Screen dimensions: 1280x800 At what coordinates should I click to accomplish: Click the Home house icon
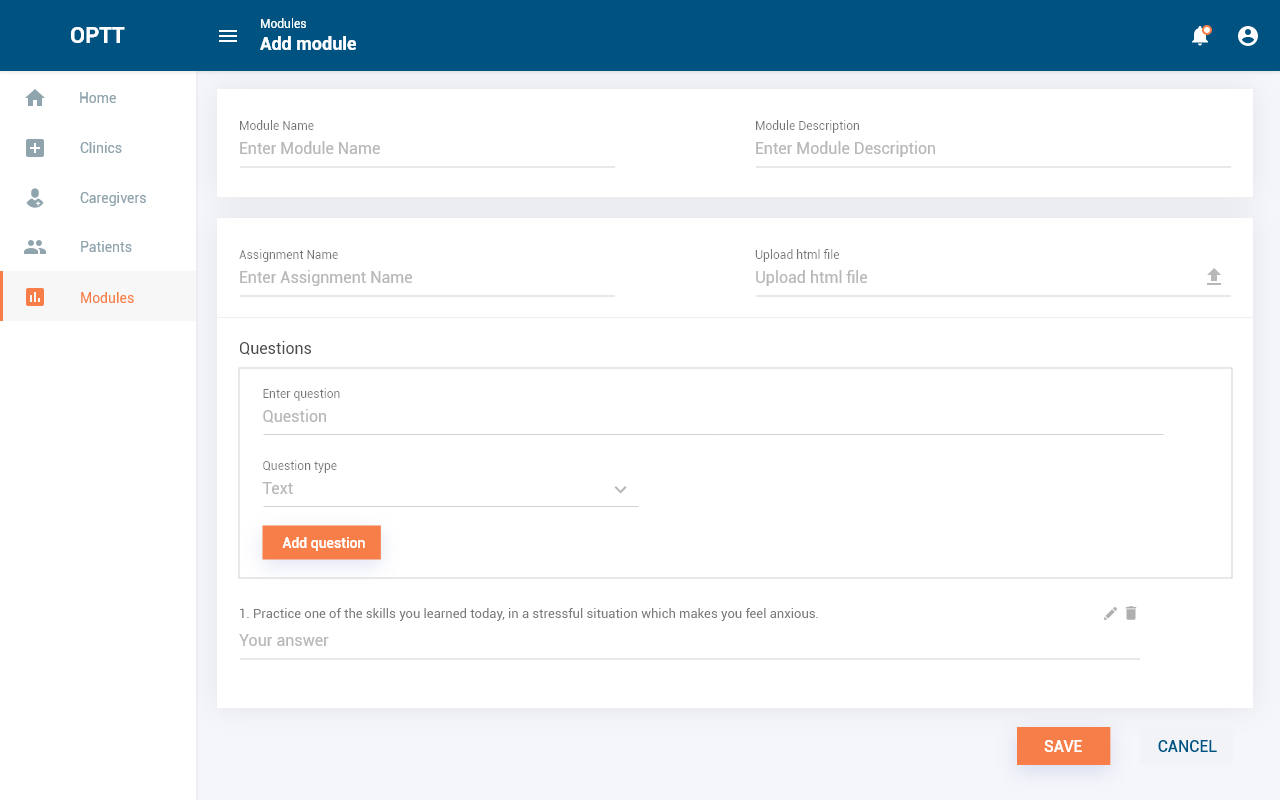tap(35, 98)
